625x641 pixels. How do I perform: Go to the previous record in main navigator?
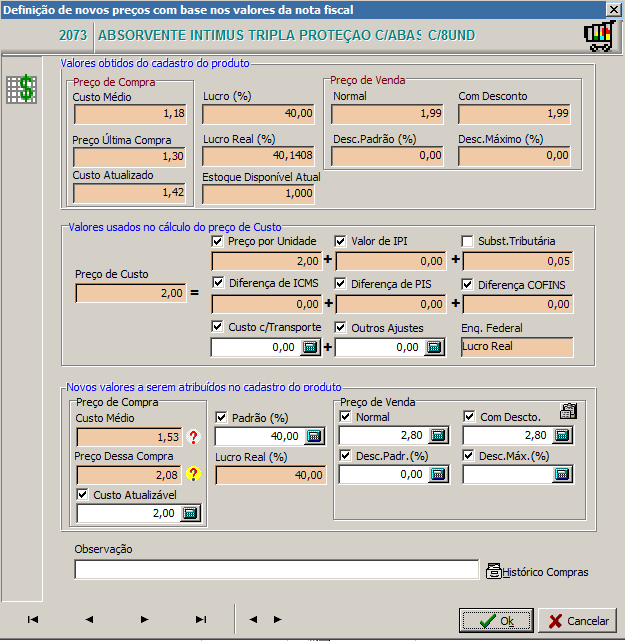click(x=89, y=619)
